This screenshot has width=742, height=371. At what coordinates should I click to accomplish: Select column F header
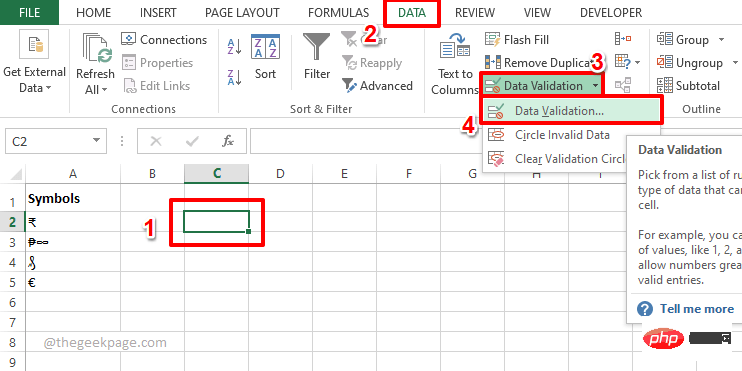(408, 174)
